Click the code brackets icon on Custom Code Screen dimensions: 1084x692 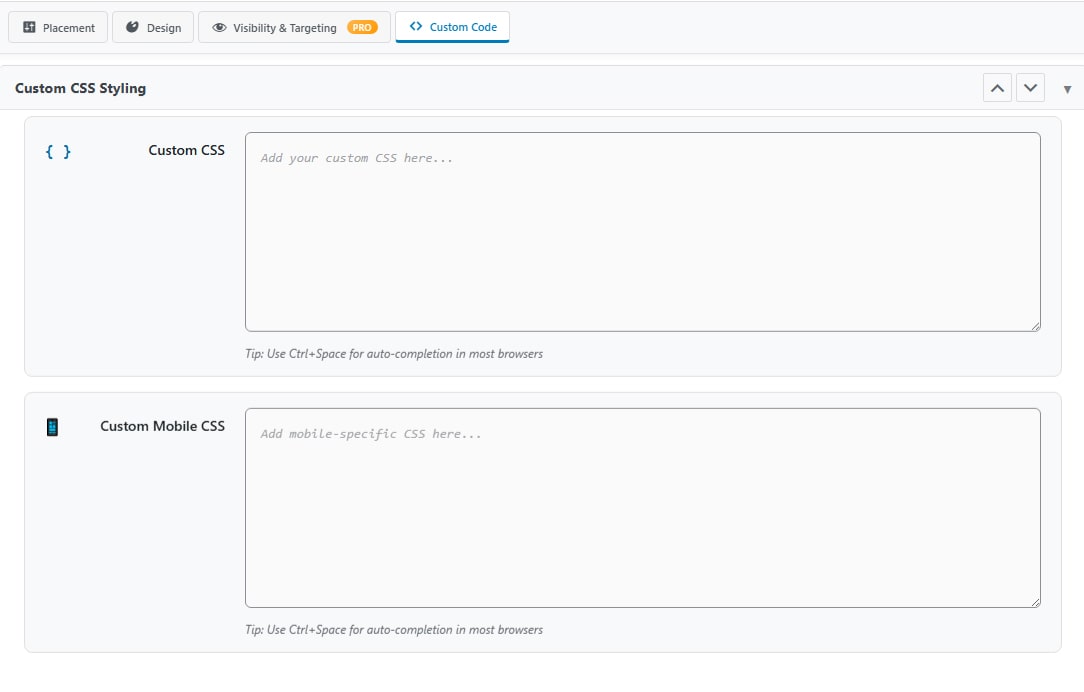click(415, 26)
